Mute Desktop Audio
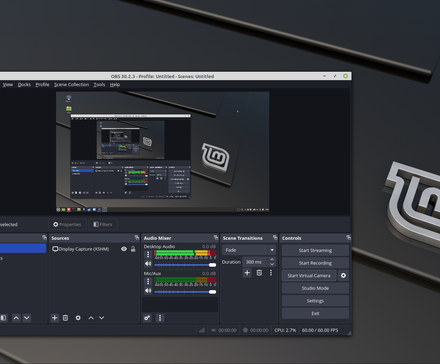Viewport: 440px width, 364px height. (148, 264)
